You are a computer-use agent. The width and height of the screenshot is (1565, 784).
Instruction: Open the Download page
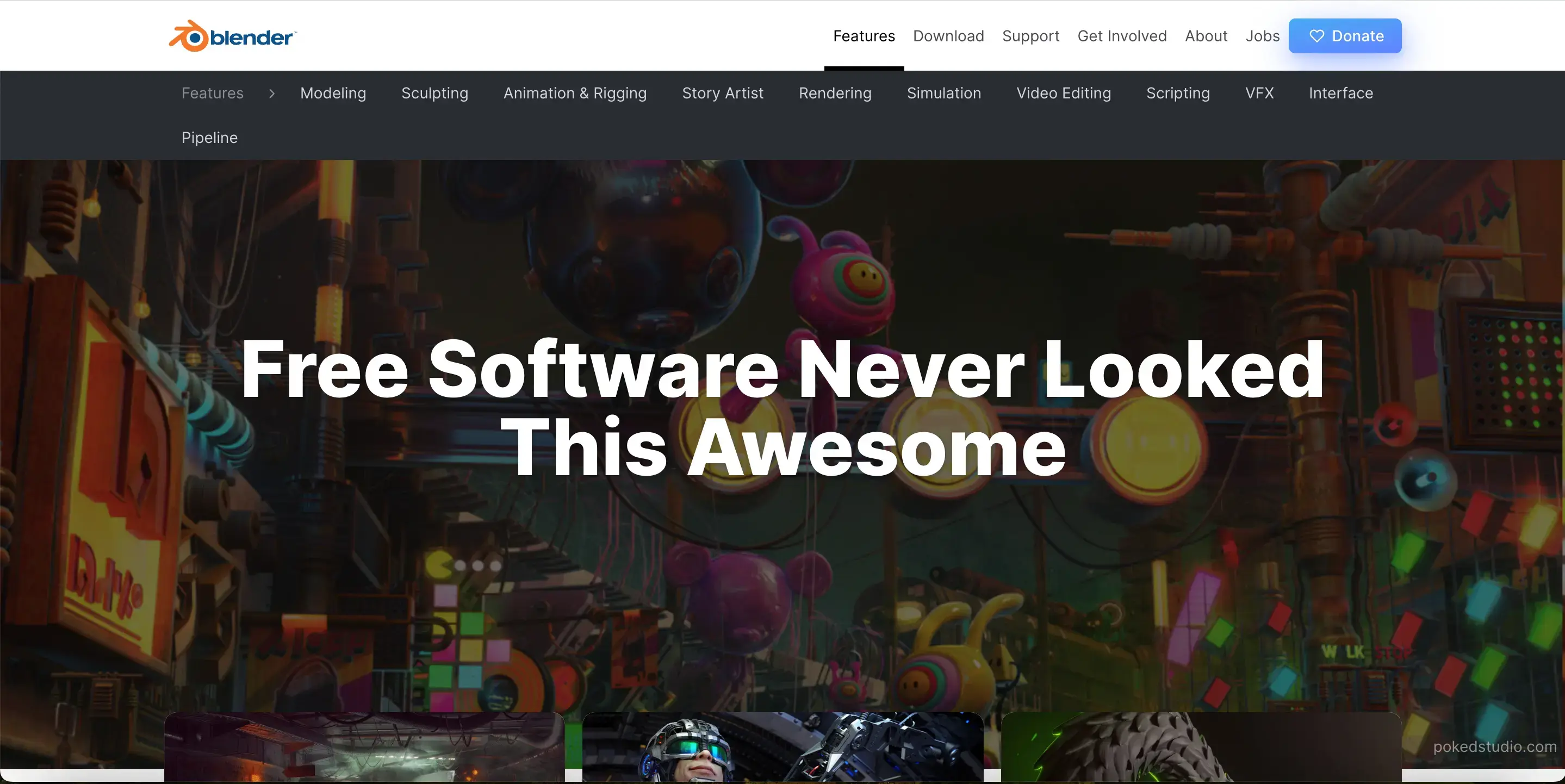[948, 36]
